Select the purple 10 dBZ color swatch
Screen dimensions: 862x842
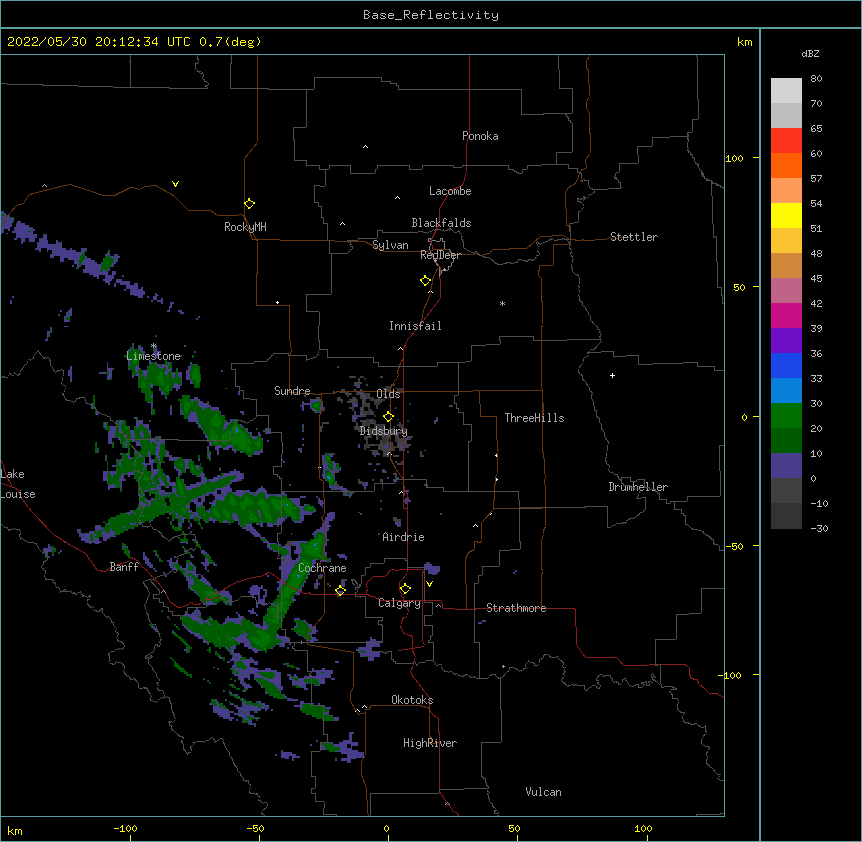click(786, 466)
